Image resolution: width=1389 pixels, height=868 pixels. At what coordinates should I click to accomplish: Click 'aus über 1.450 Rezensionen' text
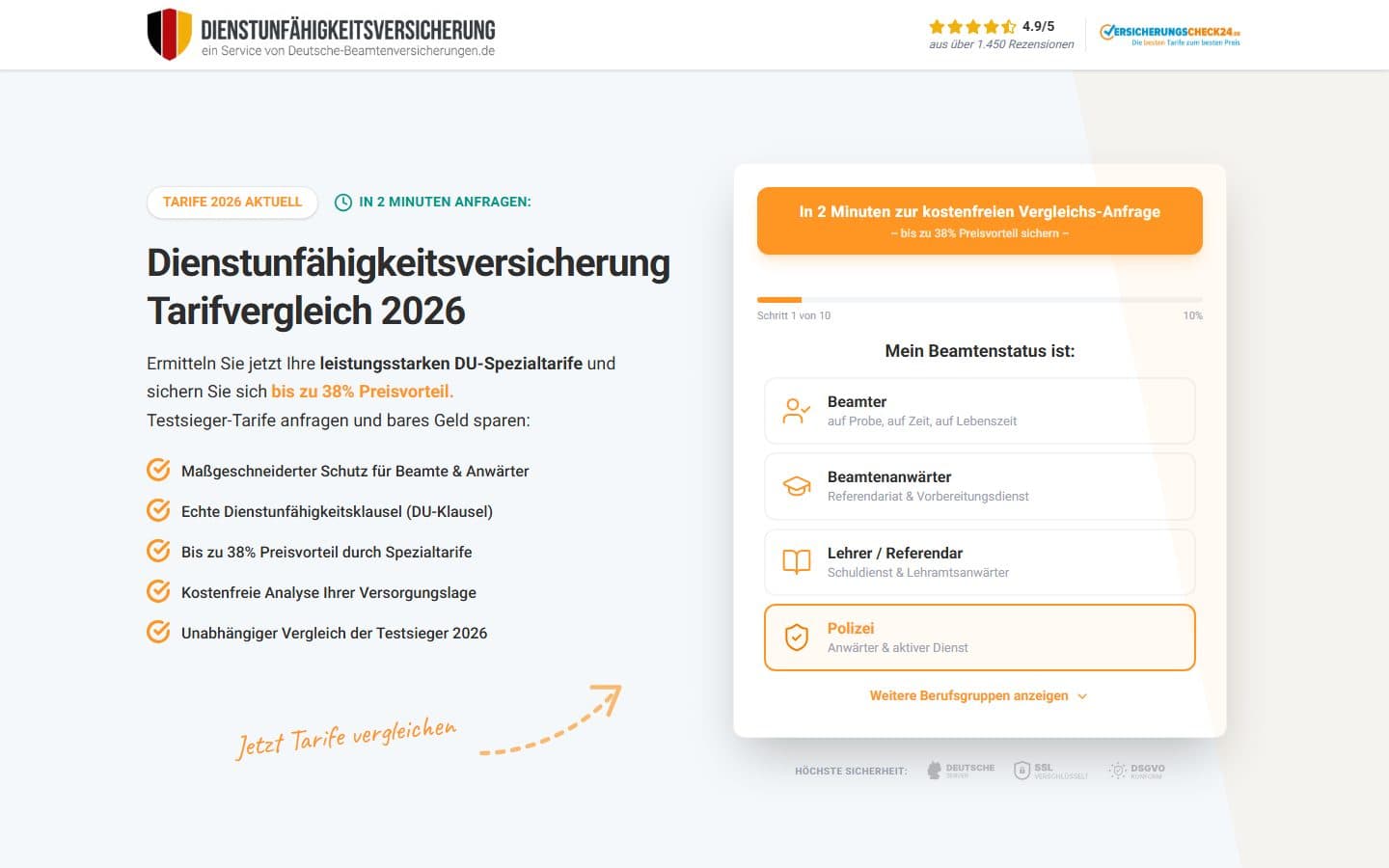tap(1001, 44)
